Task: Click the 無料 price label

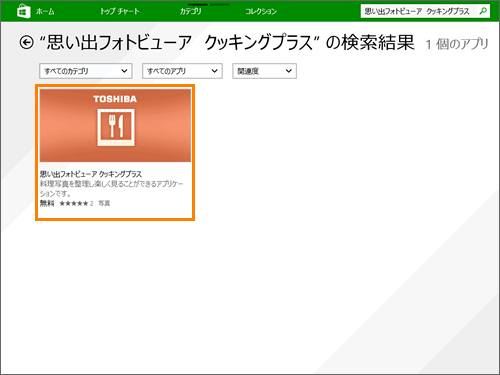Action: 47,203
